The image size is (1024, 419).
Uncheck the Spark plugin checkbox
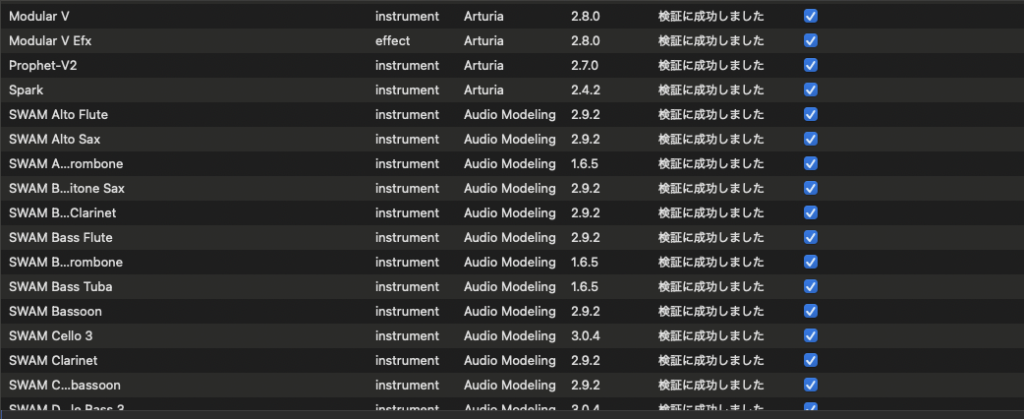811,90
